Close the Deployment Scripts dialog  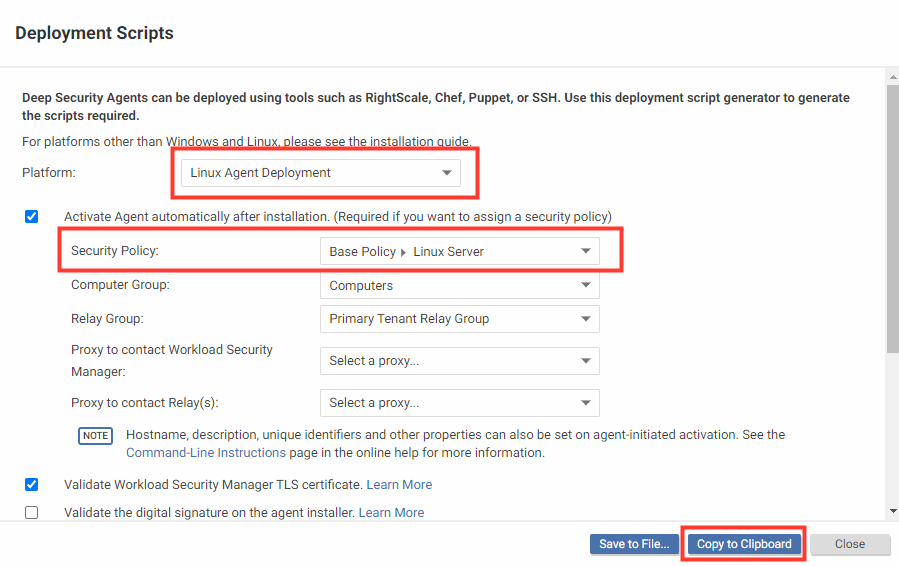850,544
